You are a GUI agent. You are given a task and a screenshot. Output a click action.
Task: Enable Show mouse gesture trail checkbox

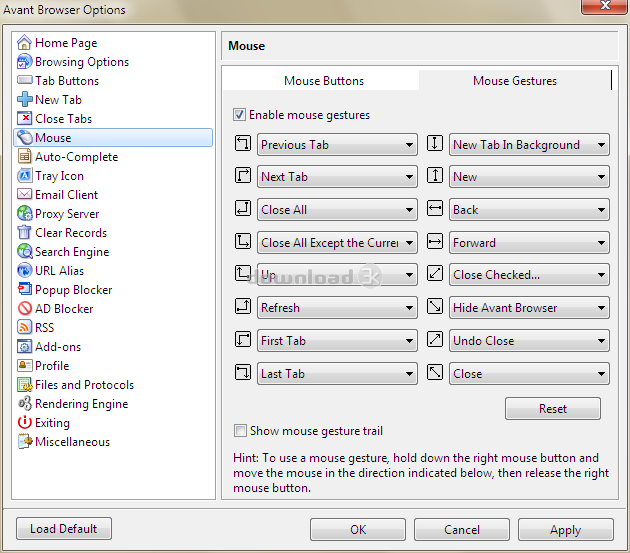(x=240, y=431)
